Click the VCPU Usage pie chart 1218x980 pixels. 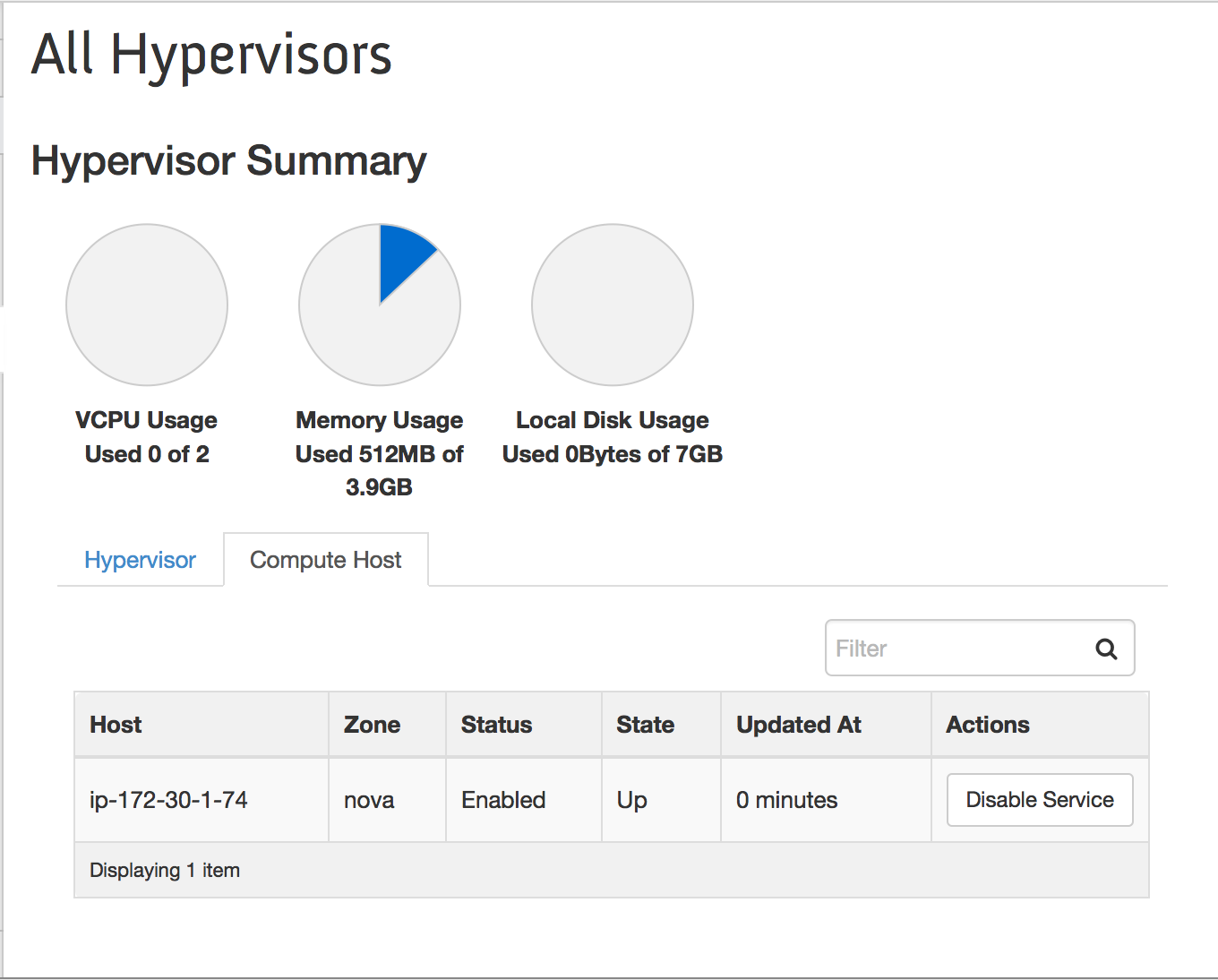click(147, 305)
